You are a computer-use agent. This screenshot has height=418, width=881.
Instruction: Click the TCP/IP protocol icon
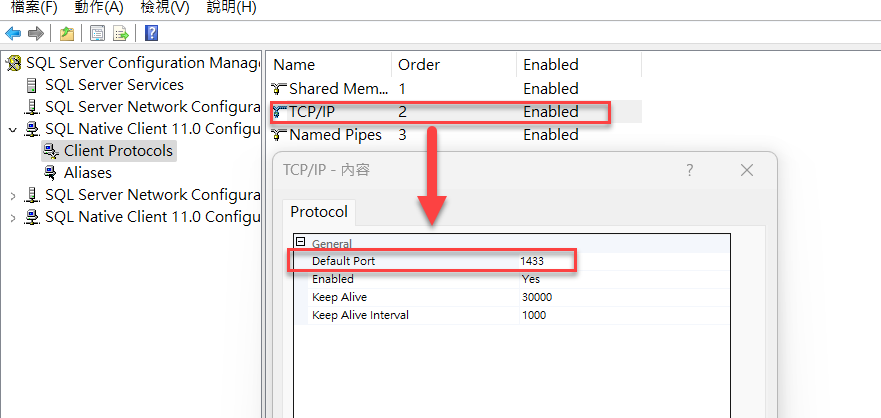pyautogui.click(x=279, y=112)
